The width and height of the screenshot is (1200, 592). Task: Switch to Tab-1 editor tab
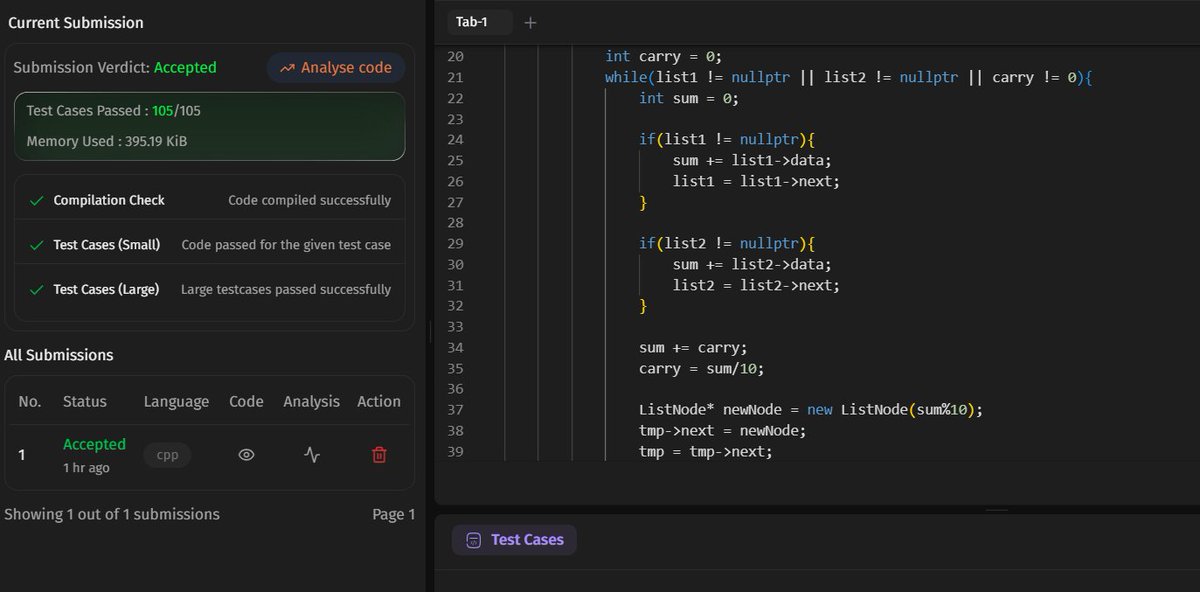[x=479, y=22]
